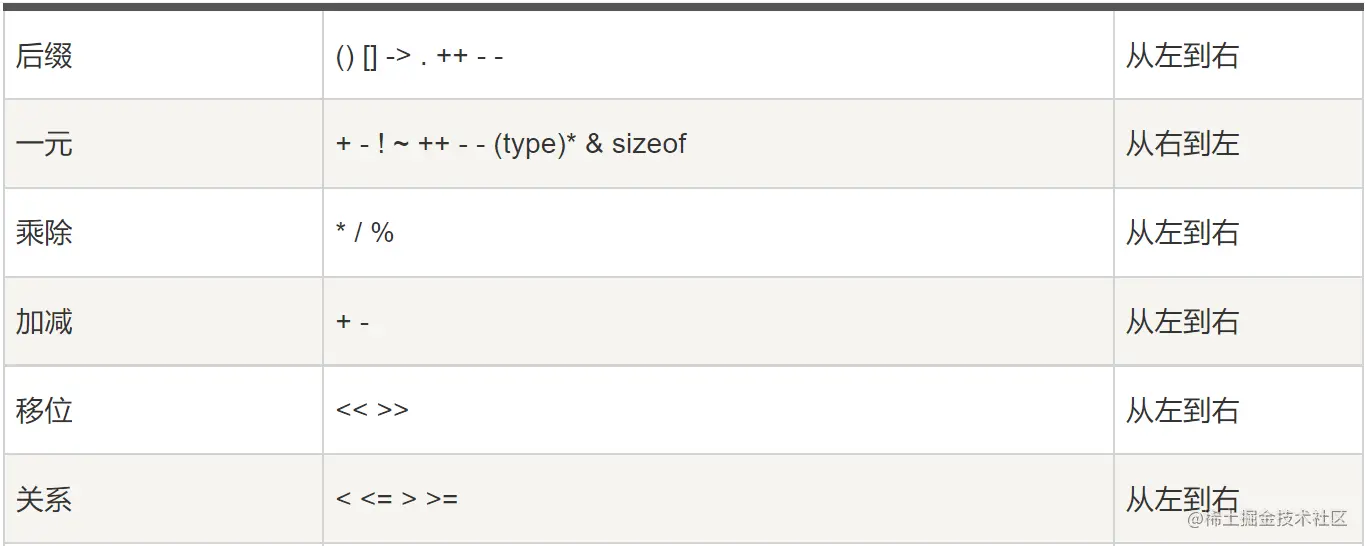Viewport: 1365px width, 546px height.
Task: Click the 关系 category cell
Action: tap(45, 499)
